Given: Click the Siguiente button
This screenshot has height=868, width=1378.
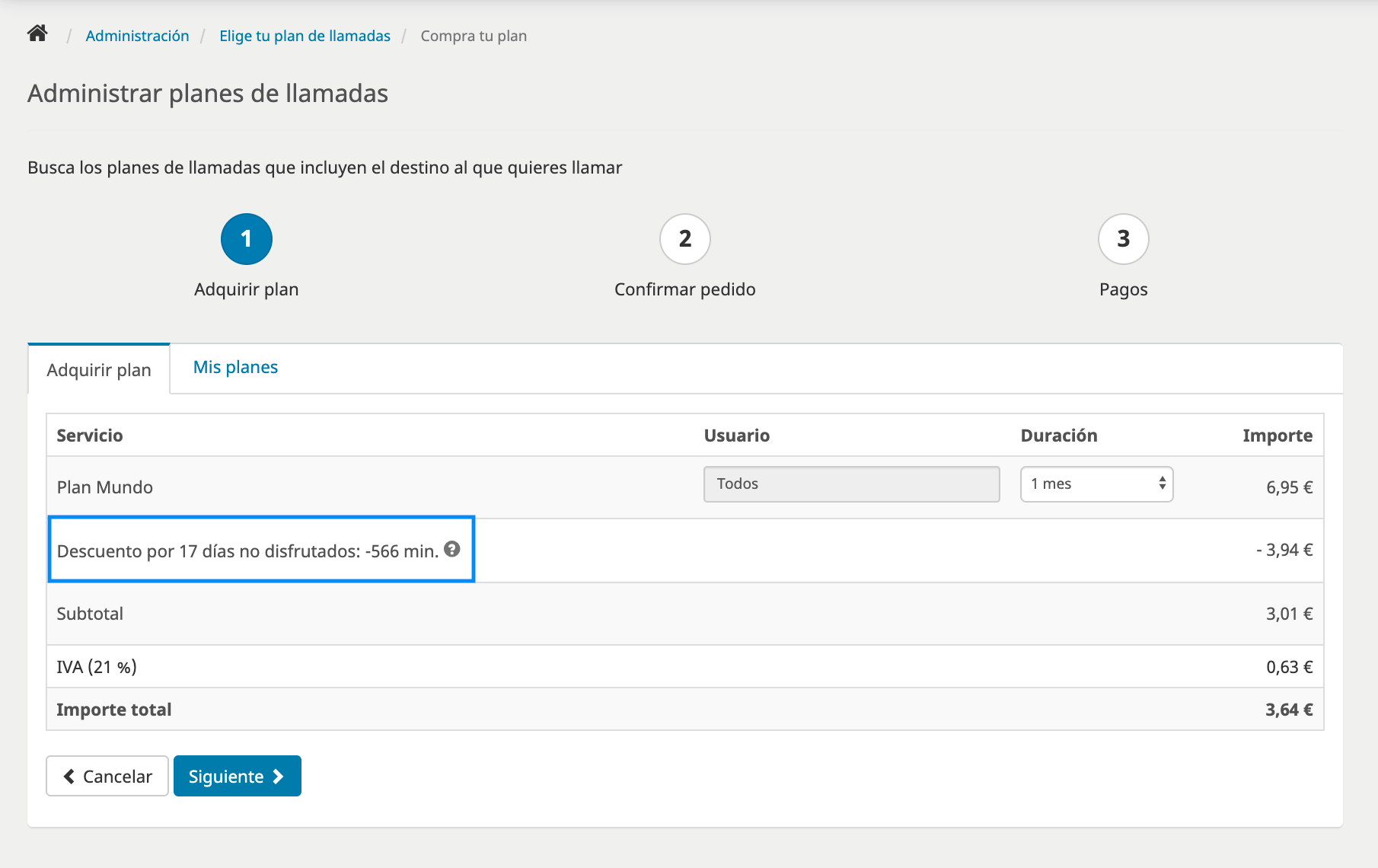Looking at the screenshot, I should [238, 776].
